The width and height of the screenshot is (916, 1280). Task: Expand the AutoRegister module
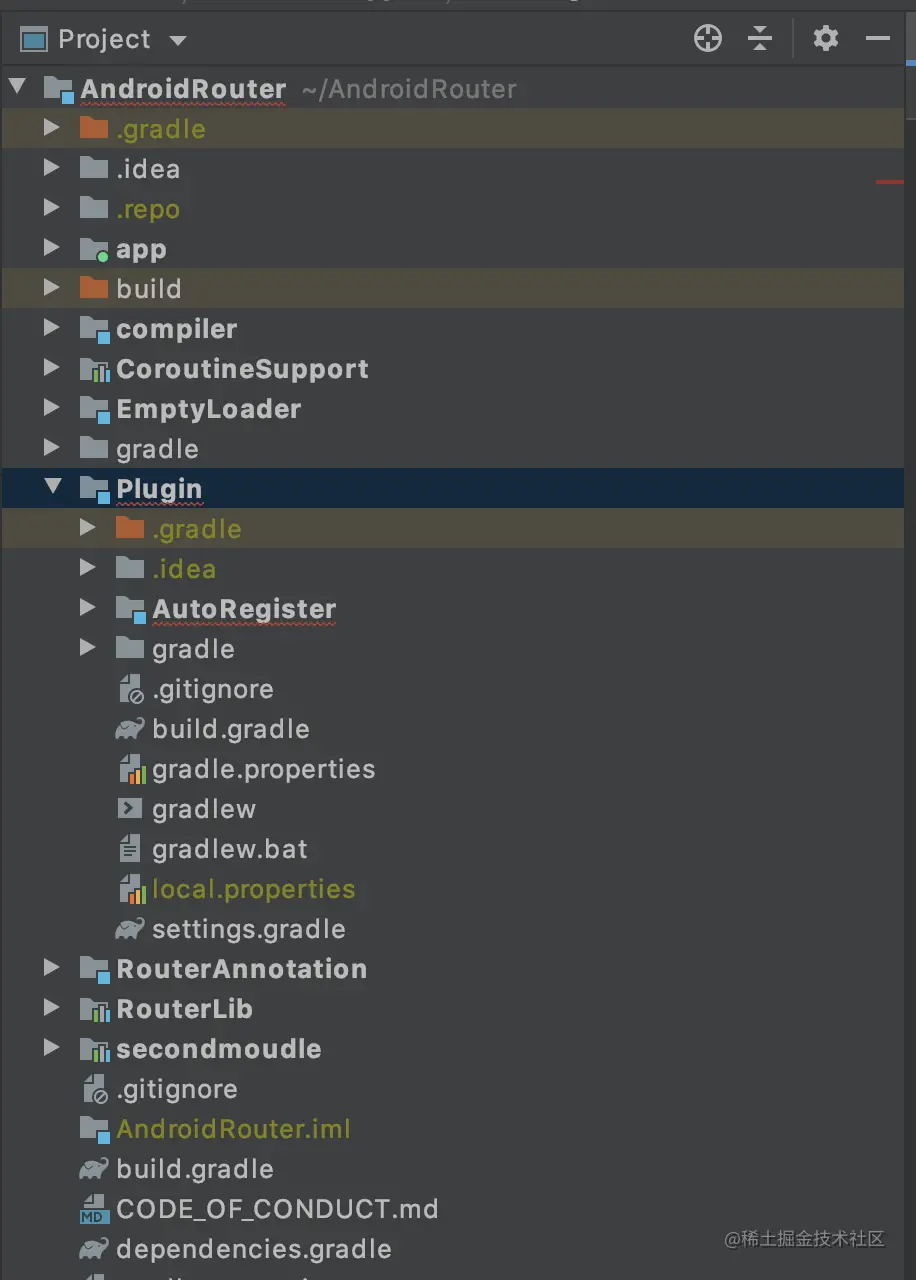pos(88,608)
